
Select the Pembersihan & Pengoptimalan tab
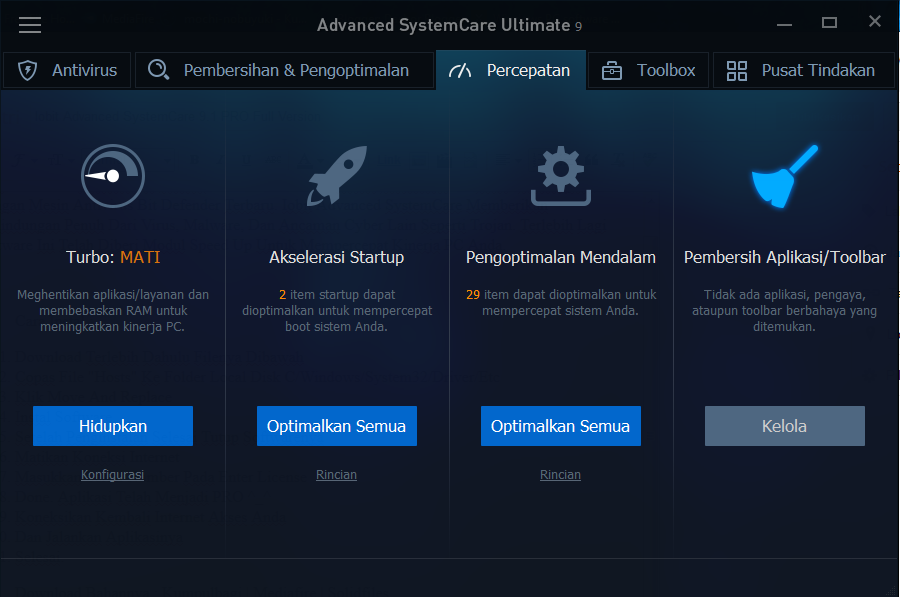[x=284, y=70]
